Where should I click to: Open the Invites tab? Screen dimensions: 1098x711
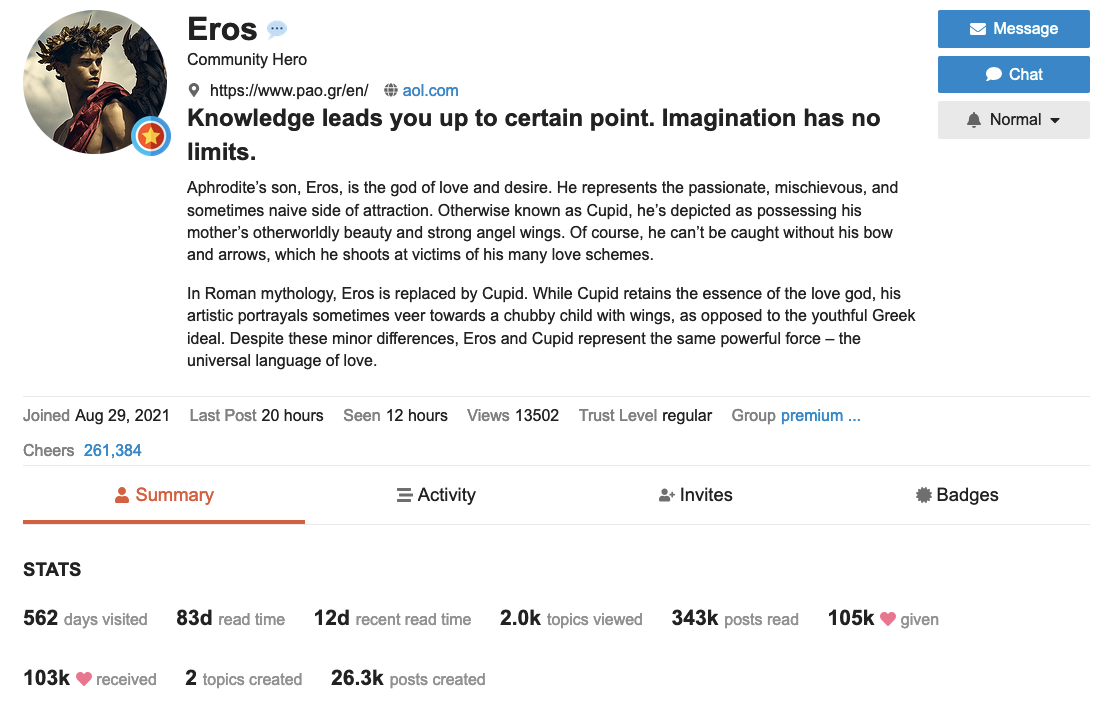click(695, 495)
